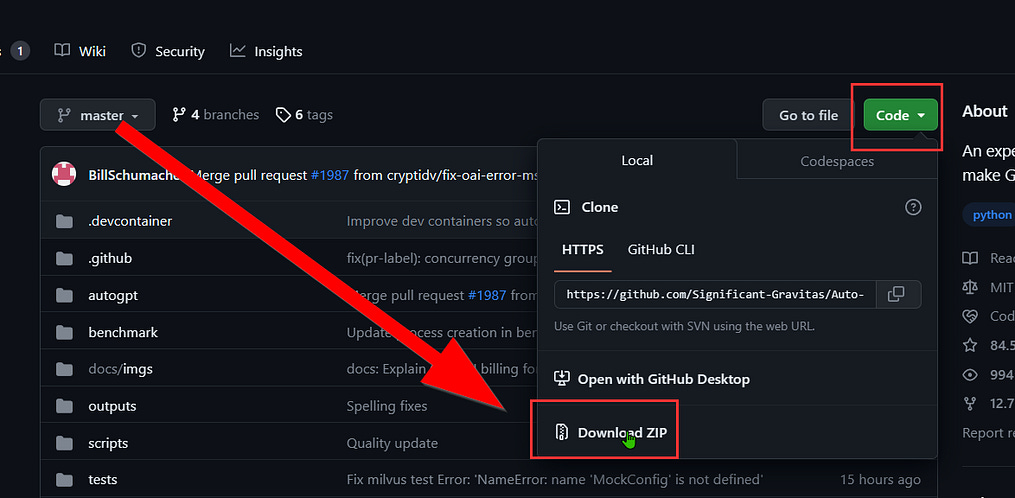This screenshot has height=498, width=1015.
Task: Click the folder icon beside docs/imgs
Action: click(64, 370)
